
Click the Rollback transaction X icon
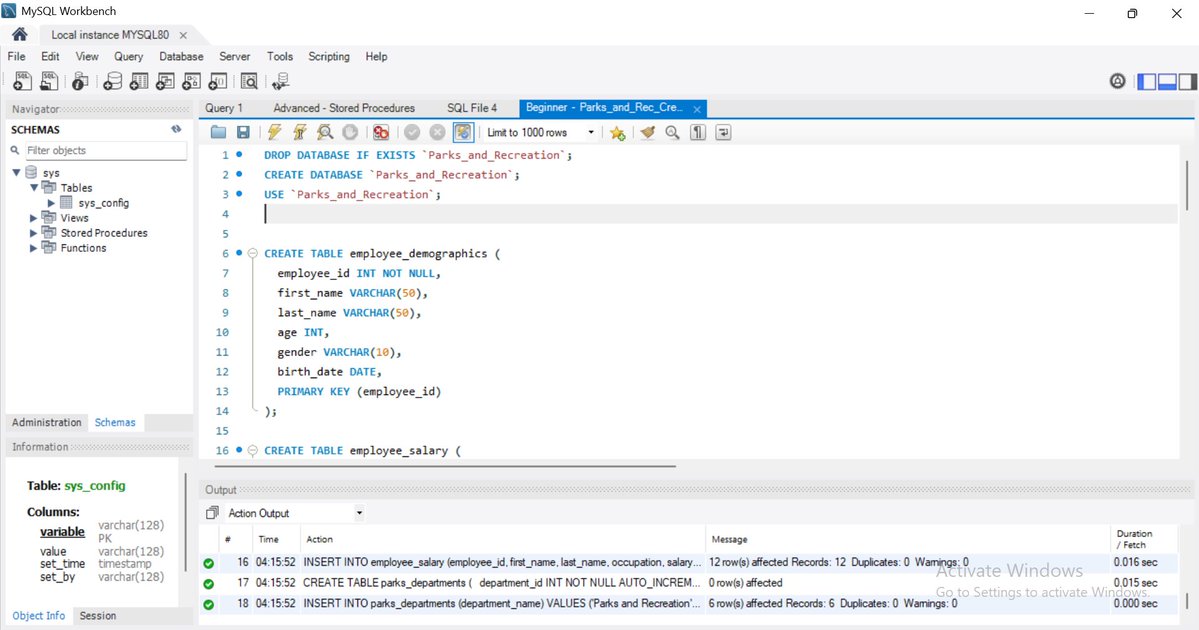[x=437, y=132]
